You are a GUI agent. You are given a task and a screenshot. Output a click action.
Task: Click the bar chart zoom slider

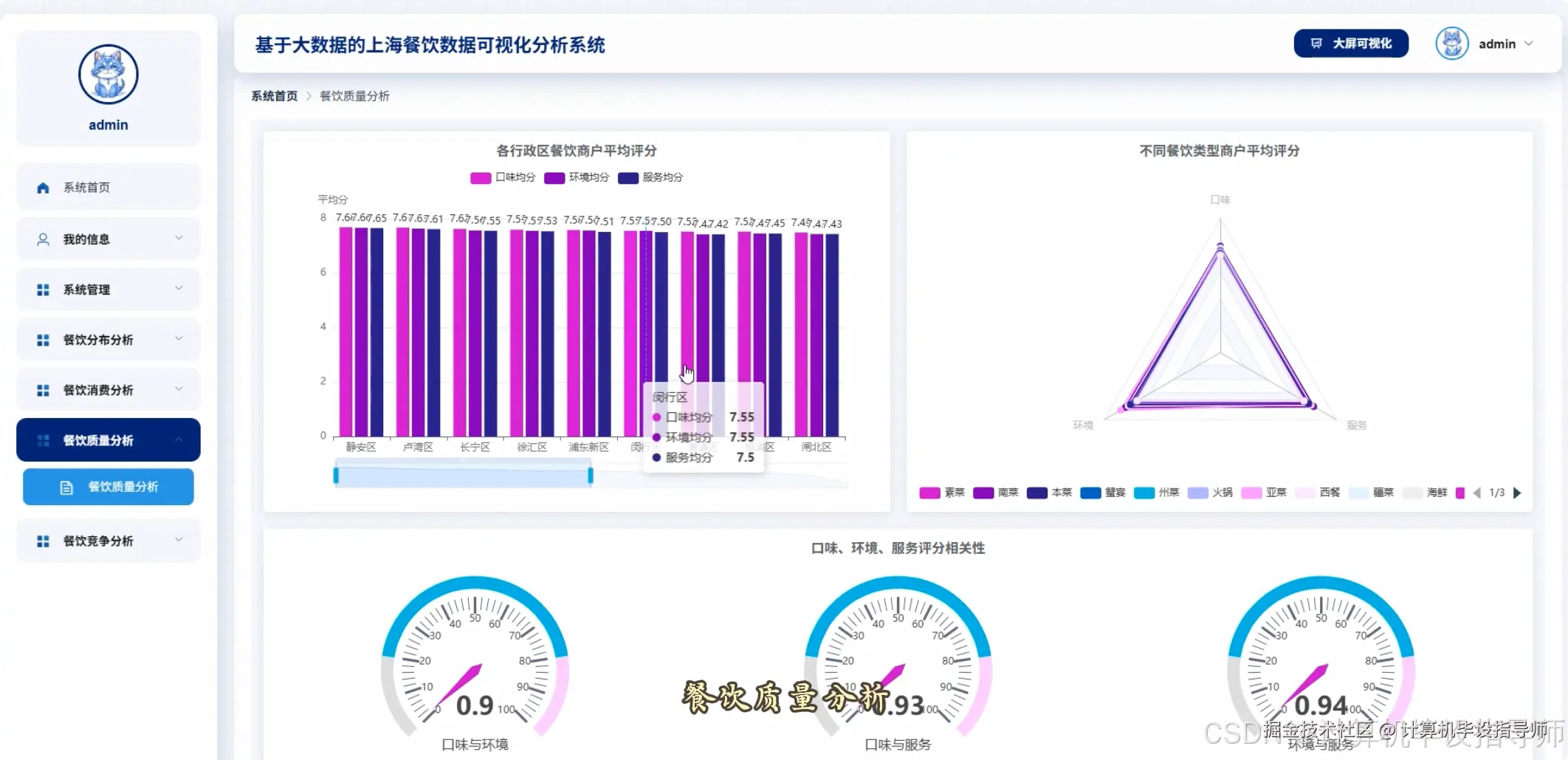[462, 473]
